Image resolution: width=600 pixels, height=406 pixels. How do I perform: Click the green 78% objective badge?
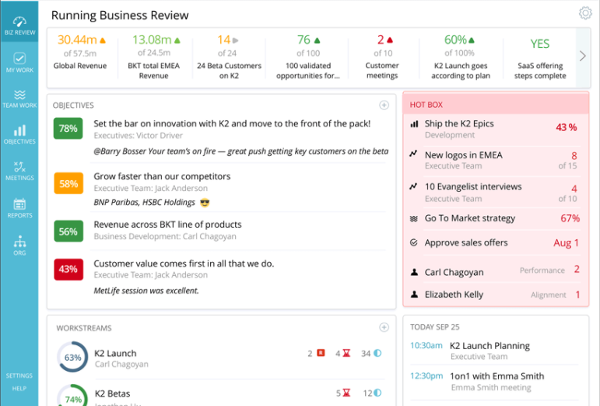[x=69, y=129]
